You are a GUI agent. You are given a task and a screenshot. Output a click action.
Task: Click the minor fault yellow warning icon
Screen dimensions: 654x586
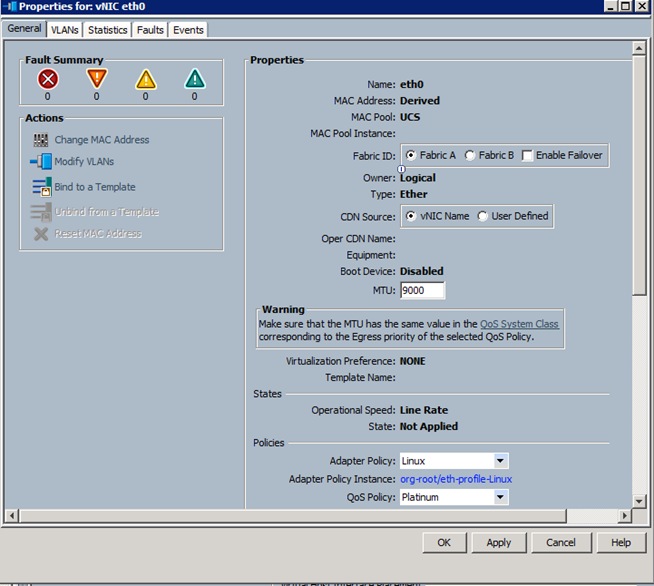(146, 79)
